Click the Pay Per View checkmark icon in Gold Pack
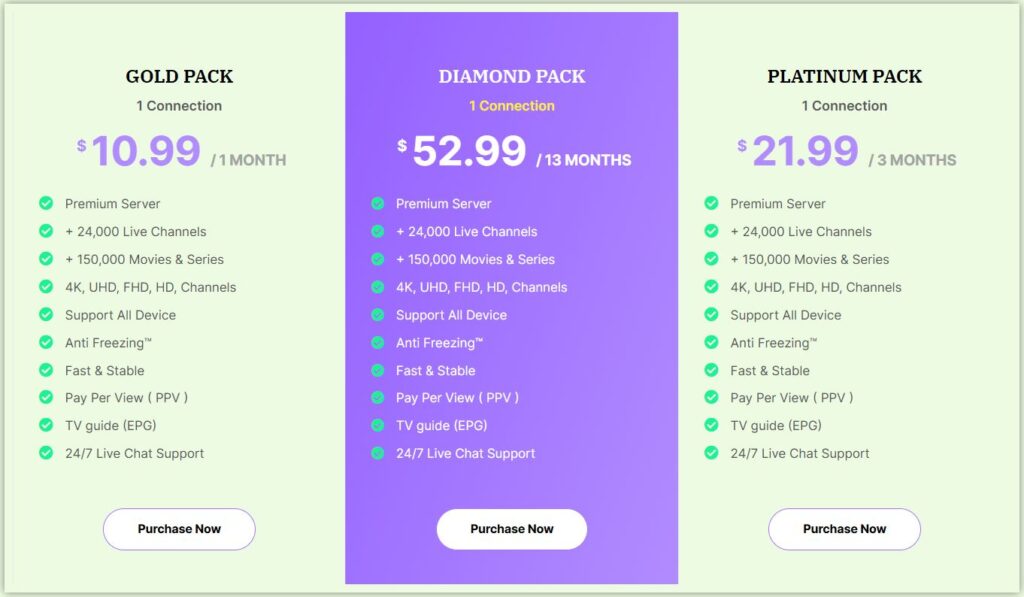Image resolution: width=1024 pixels, height=597 pixels. 46,397
